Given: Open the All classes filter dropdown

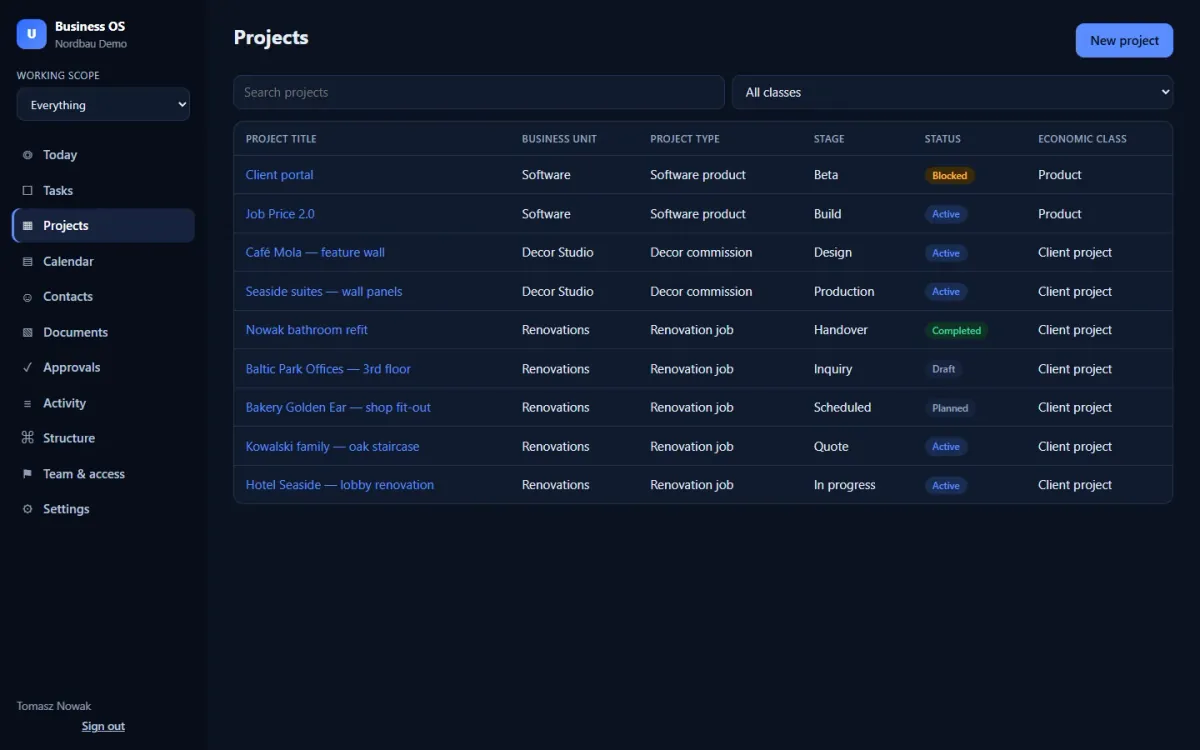Looking at the screenshot, I should coord(952,92).
